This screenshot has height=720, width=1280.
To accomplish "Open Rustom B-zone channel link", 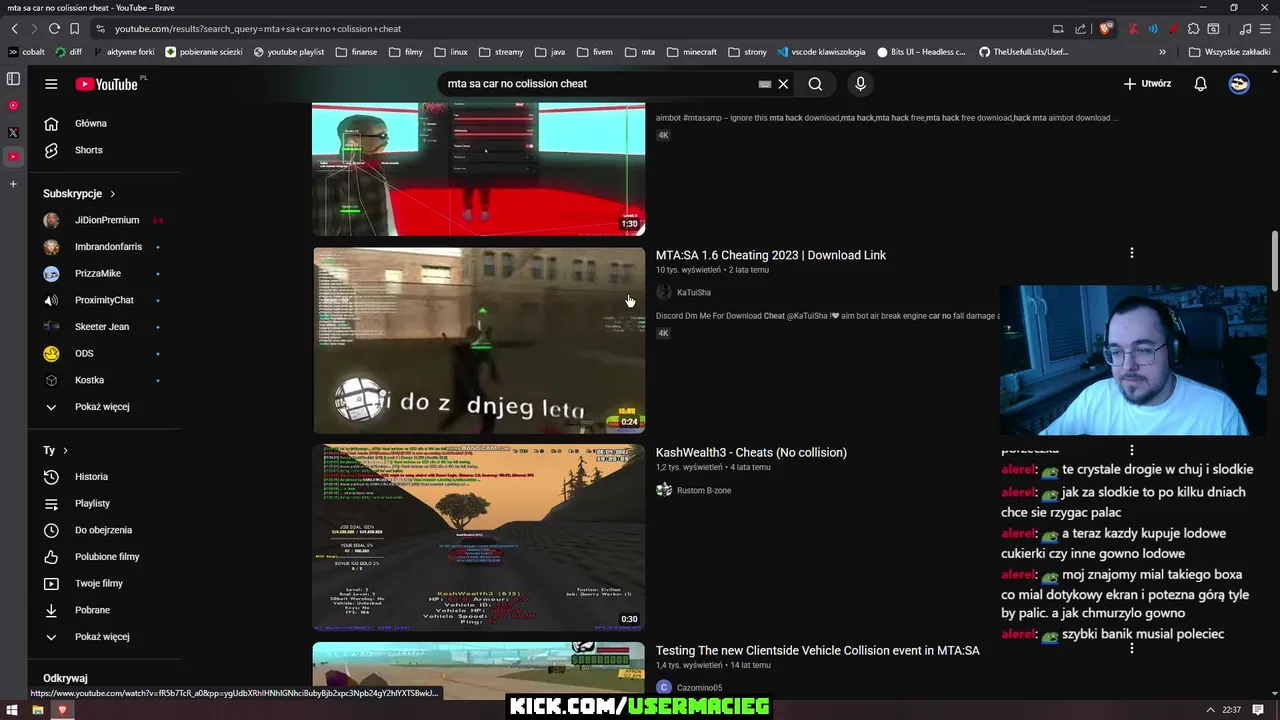I will [704, 490].
